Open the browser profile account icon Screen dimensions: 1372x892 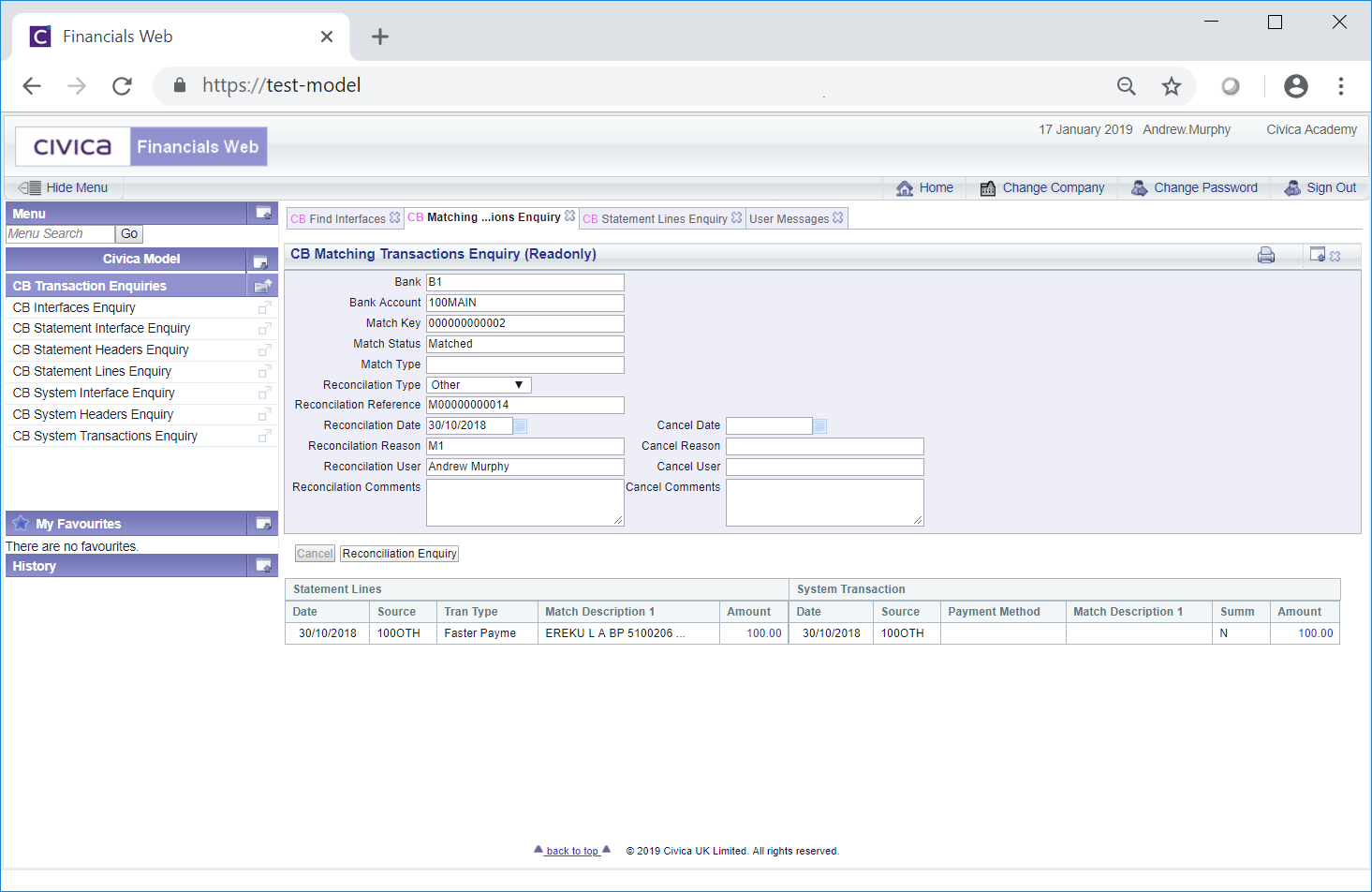pos(1296,86)
